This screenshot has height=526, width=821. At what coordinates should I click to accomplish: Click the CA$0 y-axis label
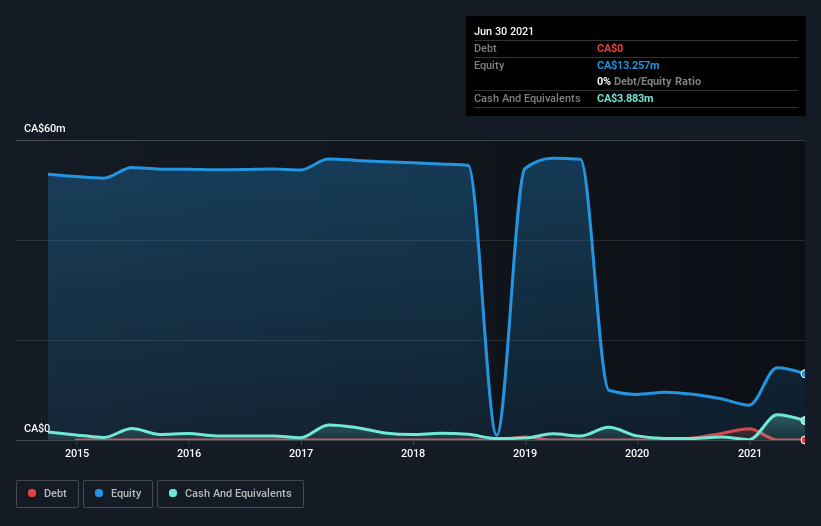37,428
